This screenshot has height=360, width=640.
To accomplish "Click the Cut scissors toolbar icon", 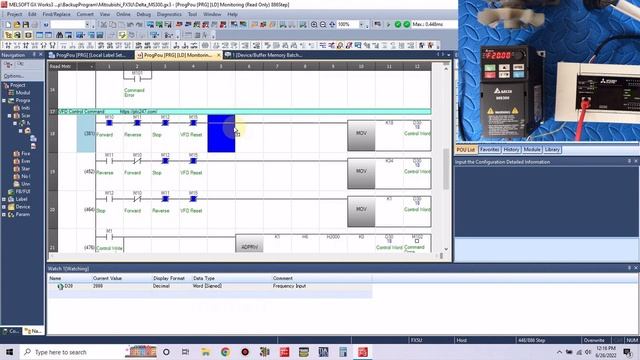I will coord(104,25).
